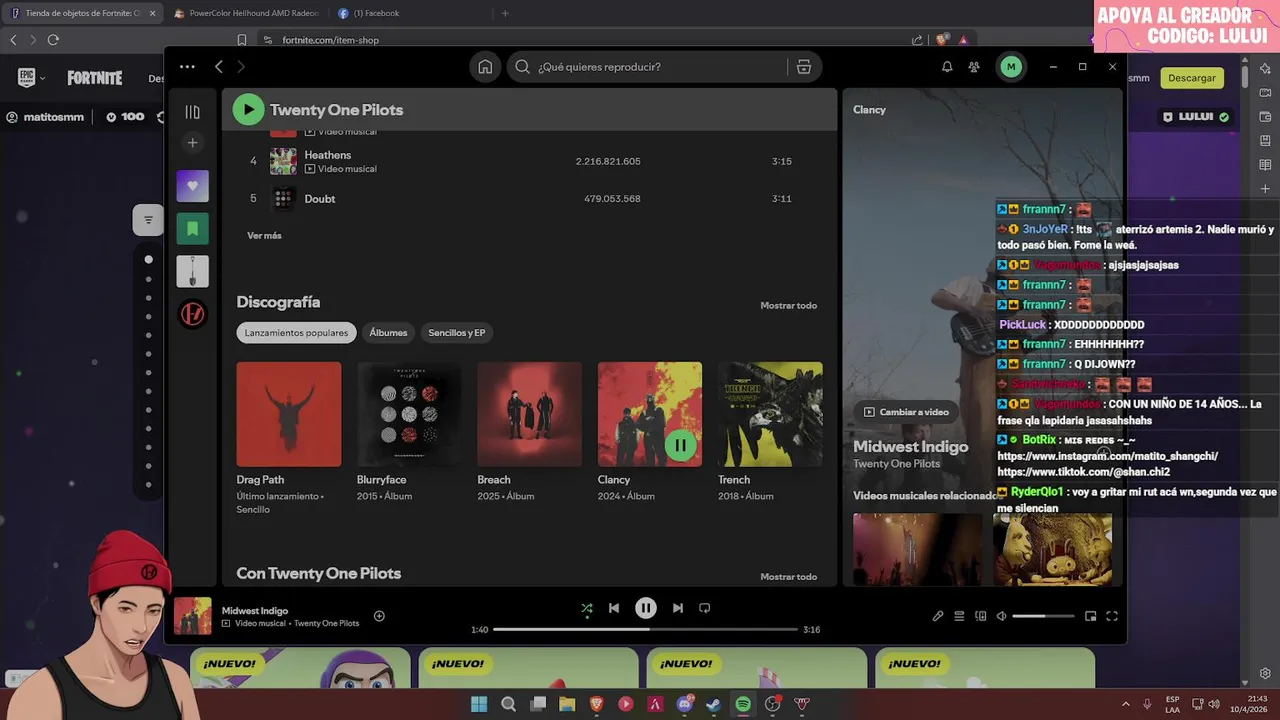Image resolution: width=1280 pixels, height=720 pixels.
Task: Click Spotify icon in taskbar
Action: (x=743, y=704)
